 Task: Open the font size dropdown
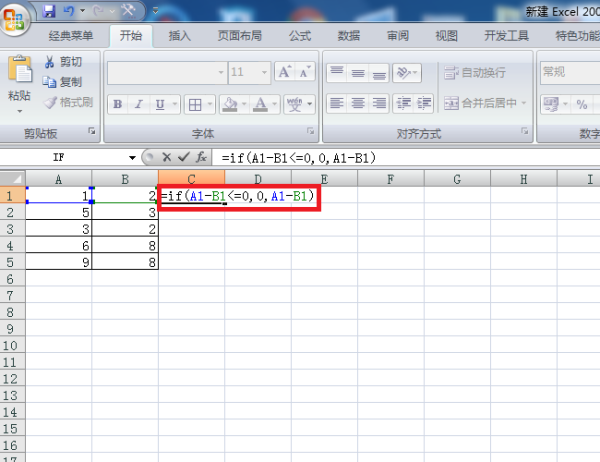pyautogui.click(x=264, y=72)
